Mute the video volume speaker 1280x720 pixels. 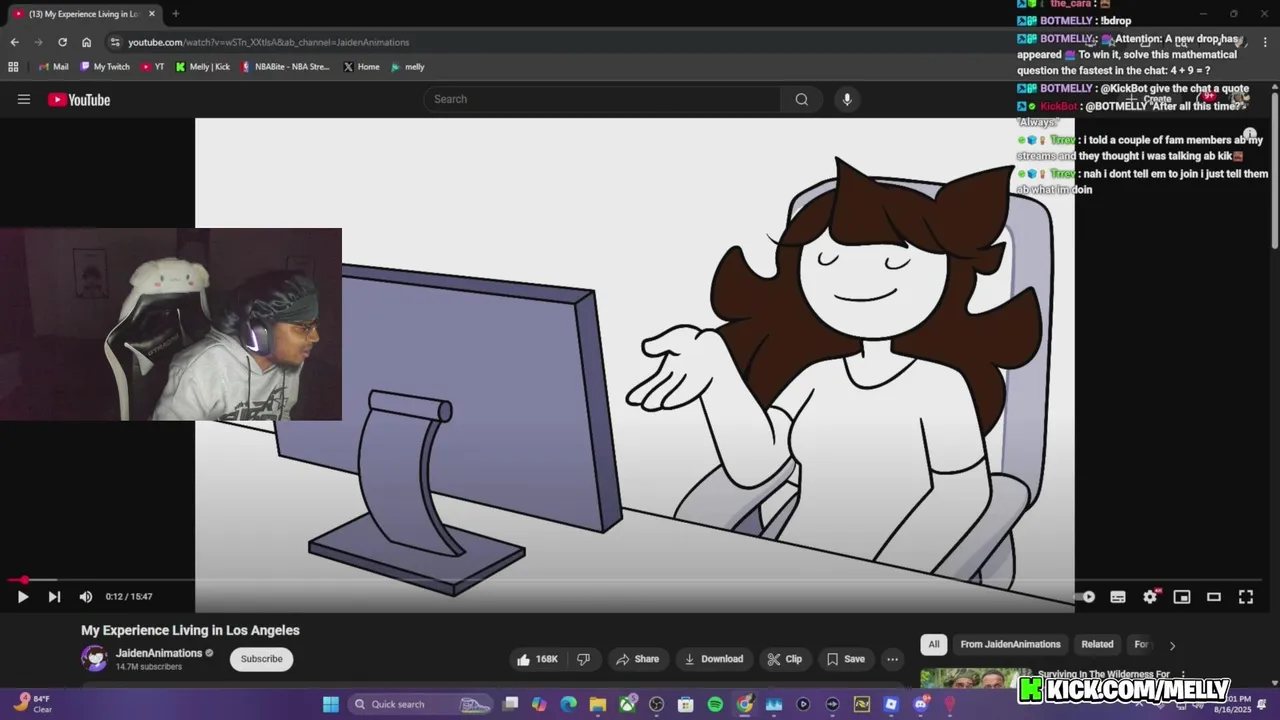click(x=86, y=597)
